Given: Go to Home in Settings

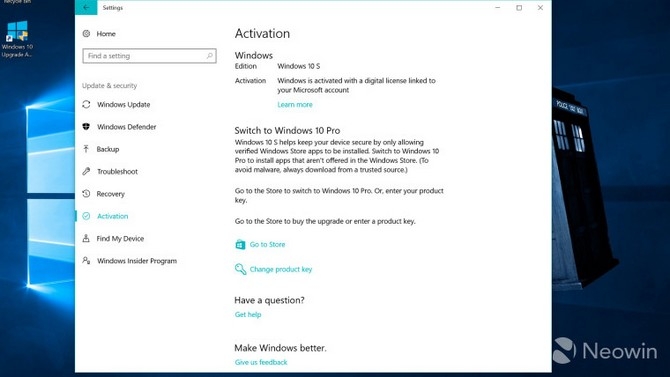Looking at the screenshot, I should coord(106,33).
